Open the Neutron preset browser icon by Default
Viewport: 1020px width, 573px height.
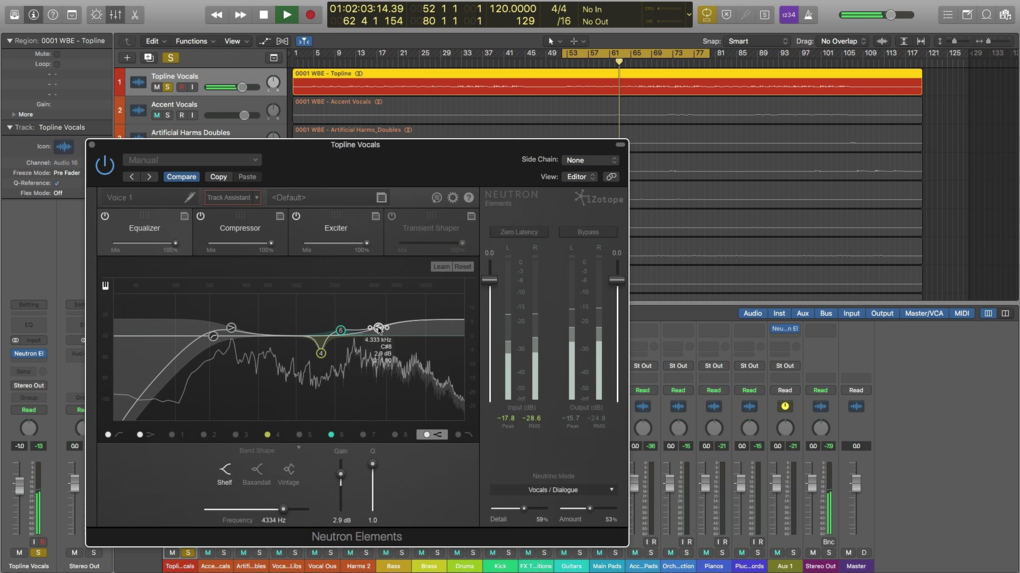(381, 198)
